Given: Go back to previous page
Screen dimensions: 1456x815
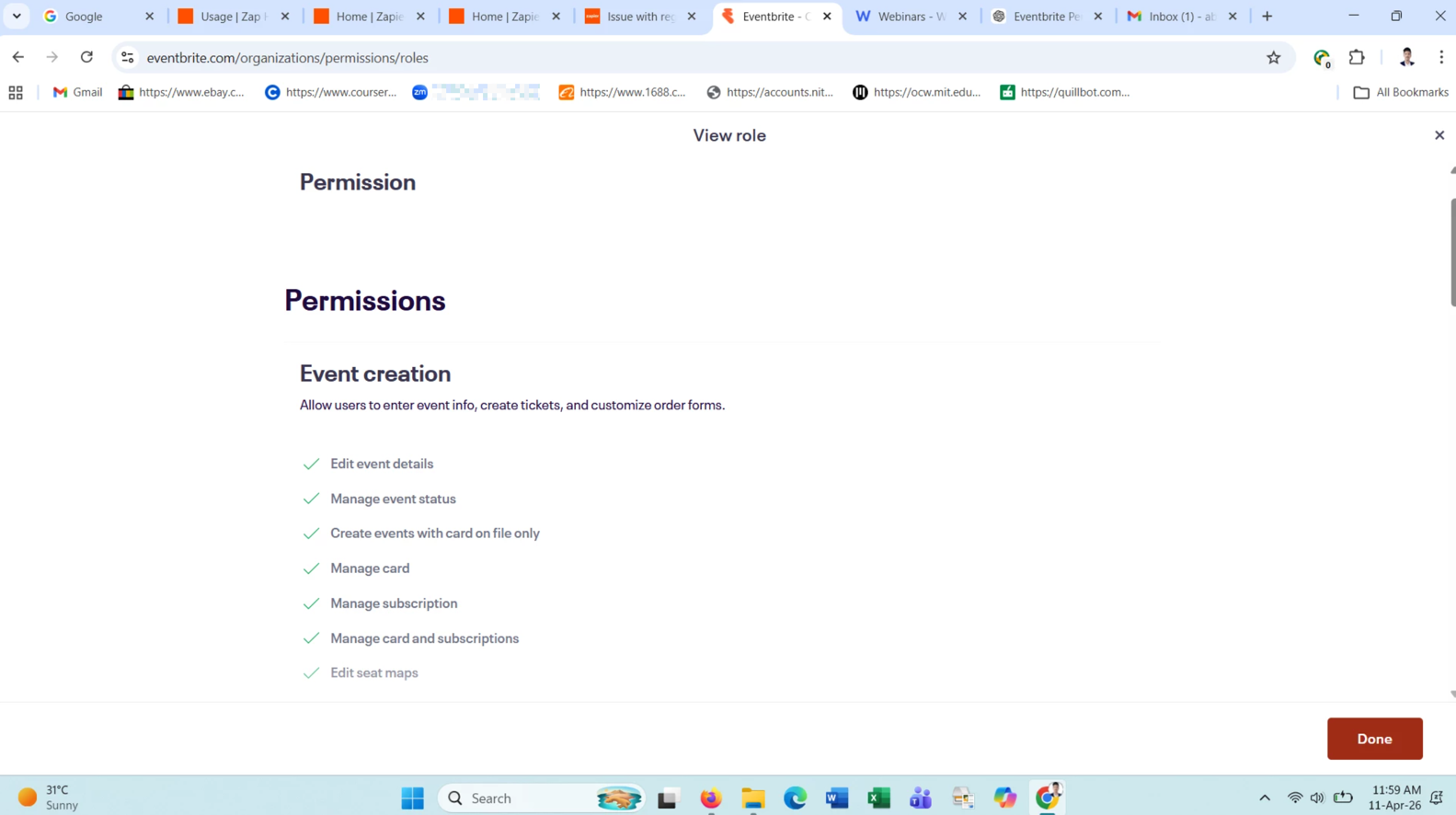Looking at the screenshot, I should [18, 58].
